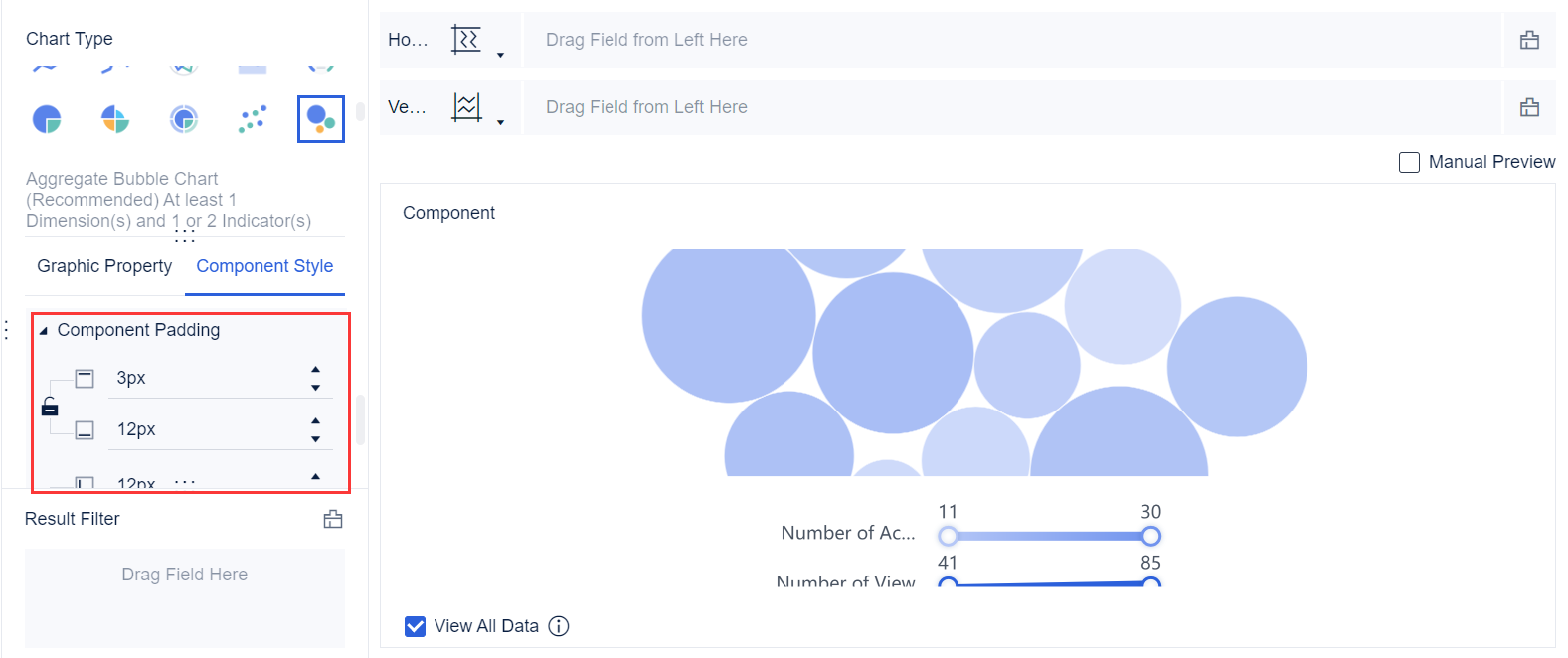1568x658 pixels.
Task: Click the Drag Field Here area under Result Filter
Action: click(x=184, y=574)
